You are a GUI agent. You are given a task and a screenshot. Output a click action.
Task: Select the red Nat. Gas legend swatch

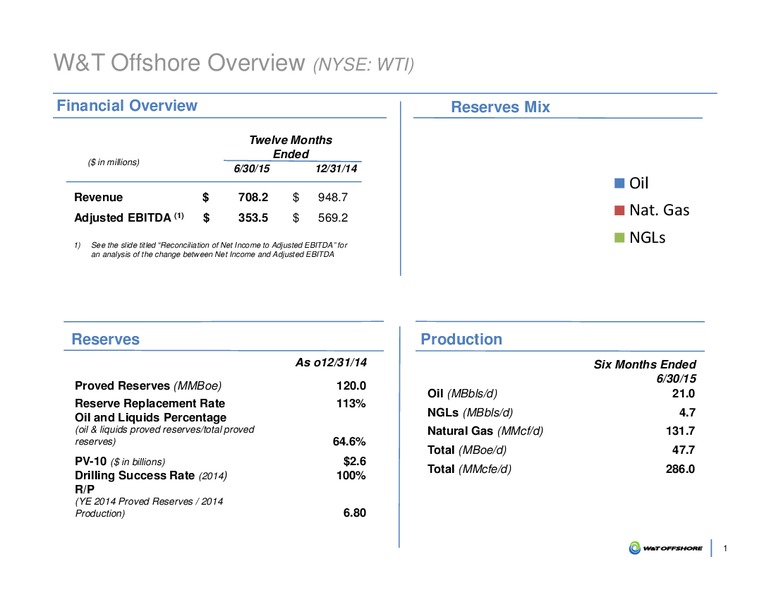pos(619,210)
